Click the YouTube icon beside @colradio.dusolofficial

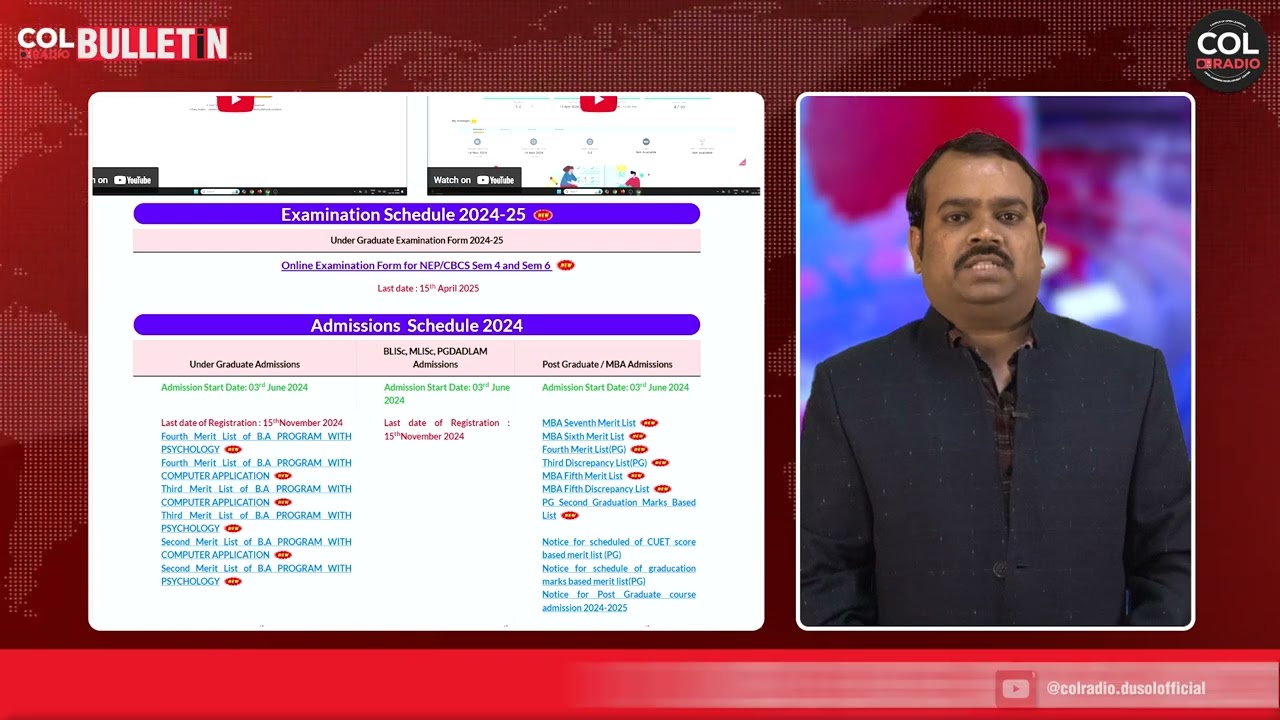pyautogui.click(x=1015, y=688)
